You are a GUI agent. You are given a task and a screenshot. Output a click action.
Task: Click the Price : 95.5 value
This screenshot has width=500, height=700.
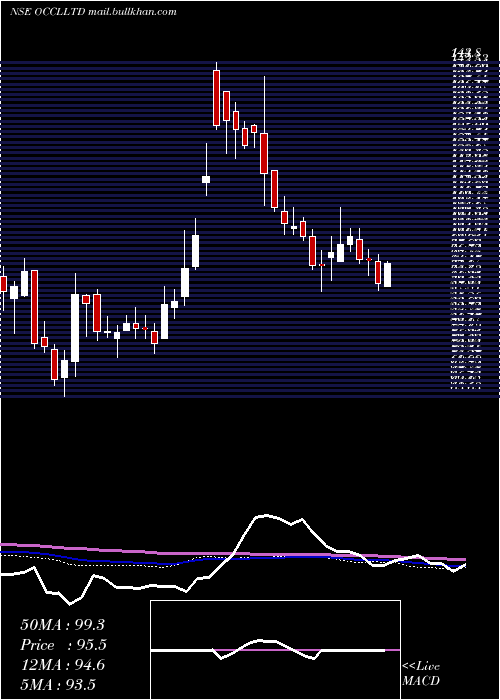pyautogui.click(x=64, y=645)
